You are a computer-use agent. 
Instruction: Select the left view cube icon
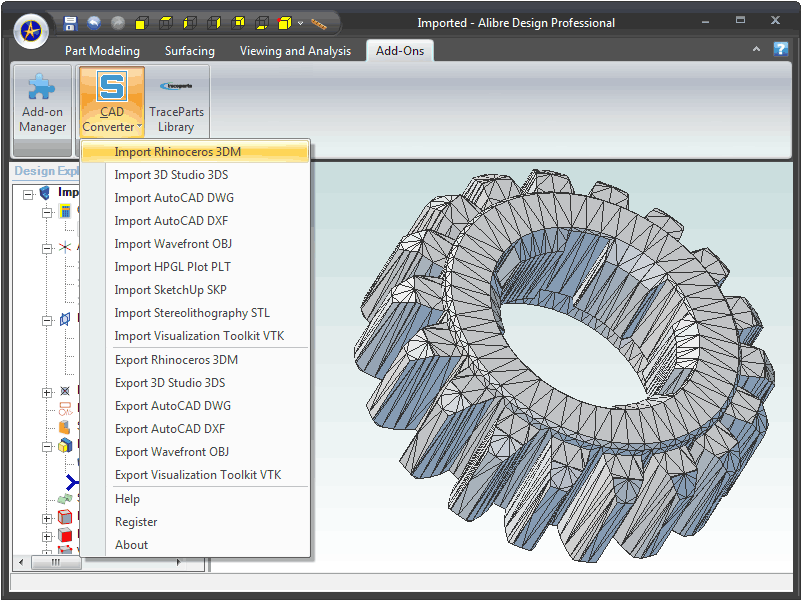coord(190,23)
